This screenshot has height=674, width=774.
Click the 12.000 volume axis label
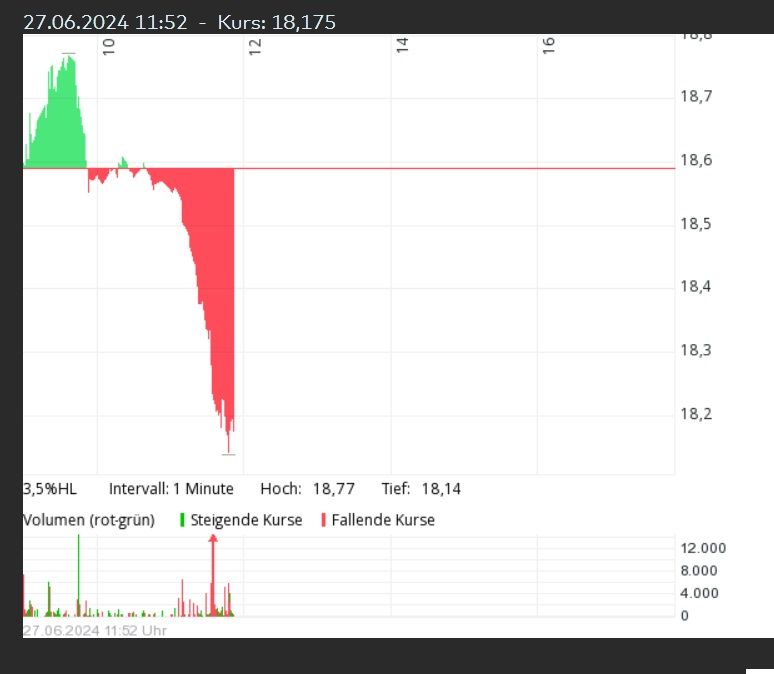pyautogui.click(x=703, y=548)
